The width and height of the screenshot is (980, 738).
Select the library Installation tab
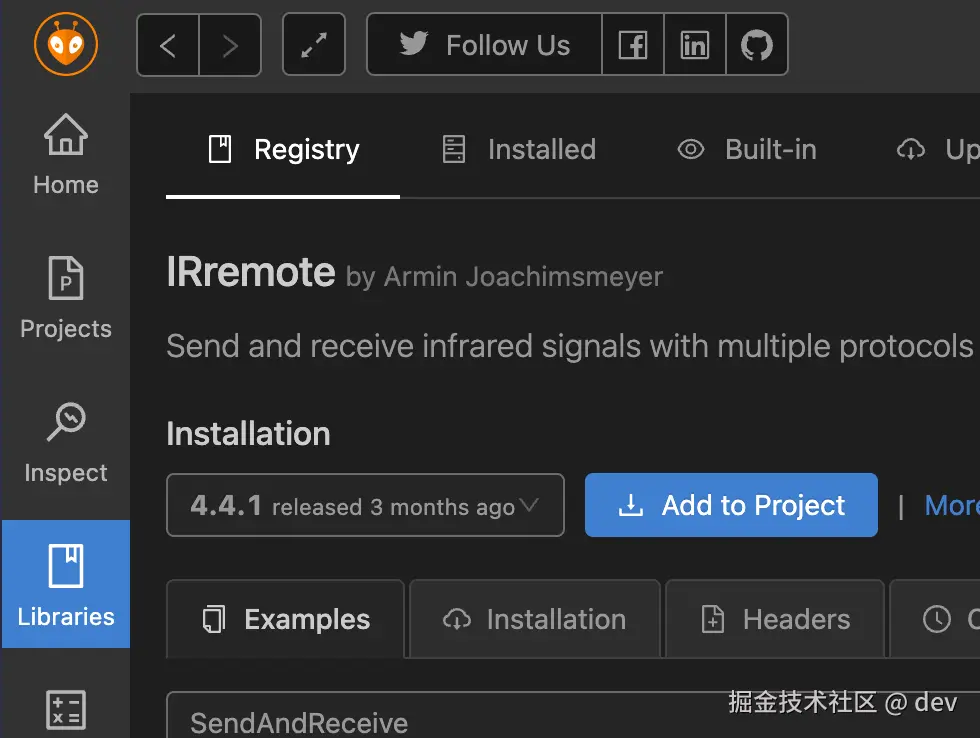(535, 619)
